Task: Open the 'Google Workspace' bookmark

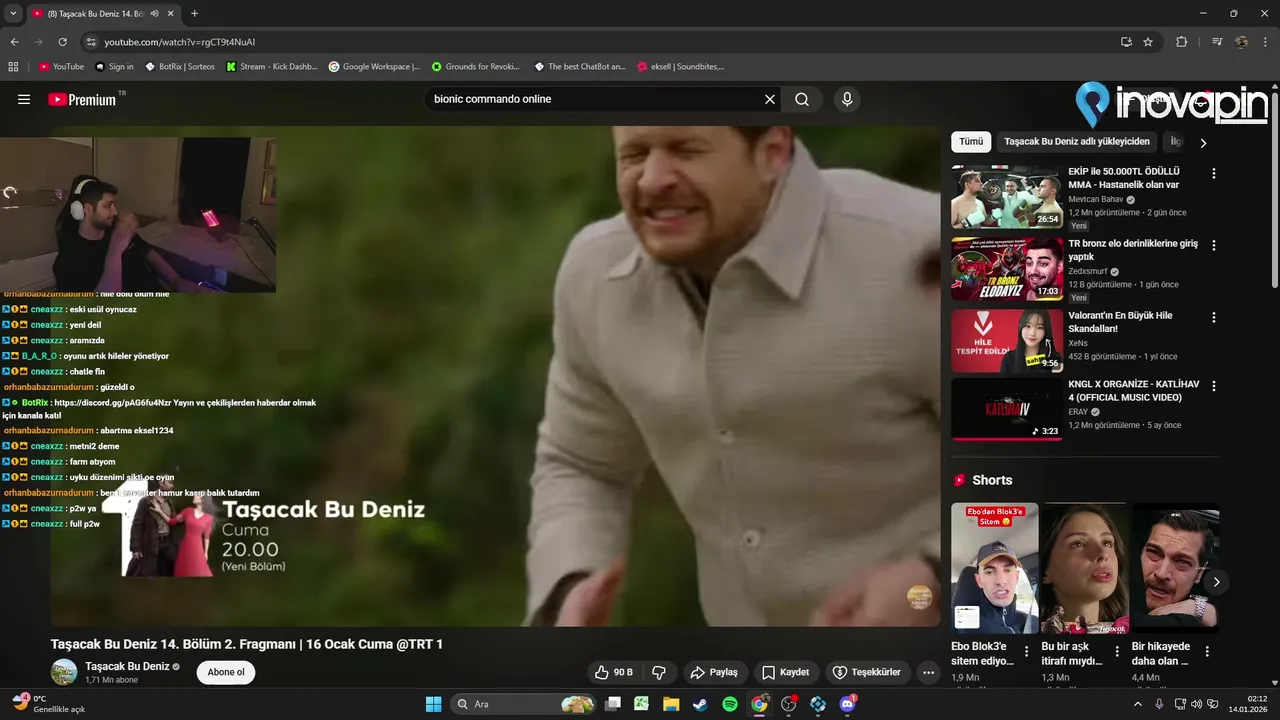Action: [374, 67]
